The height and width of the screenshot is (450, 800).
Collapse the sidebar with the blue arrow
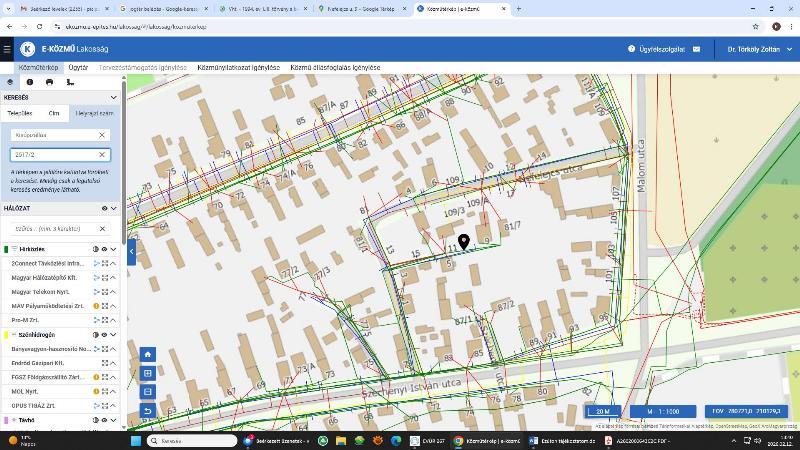coord(131,252)
